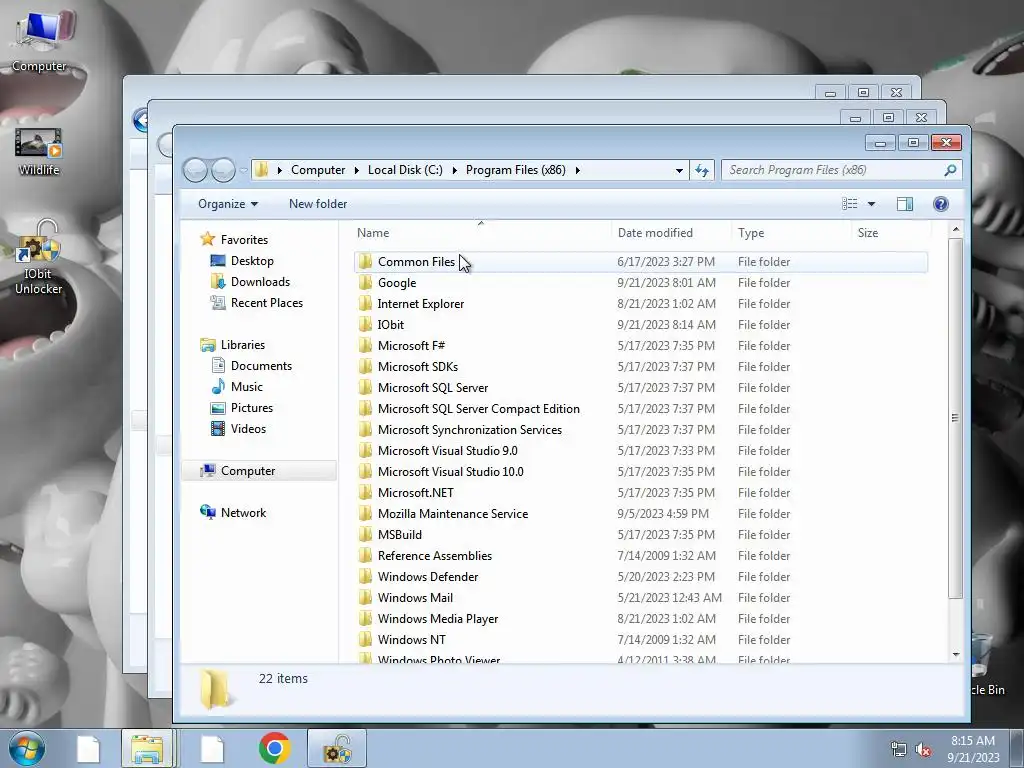The width and height of the screenshot is (1024, 768).
Task: Click the Network icon in the sidebar
Action: click(x=208, y=512)
